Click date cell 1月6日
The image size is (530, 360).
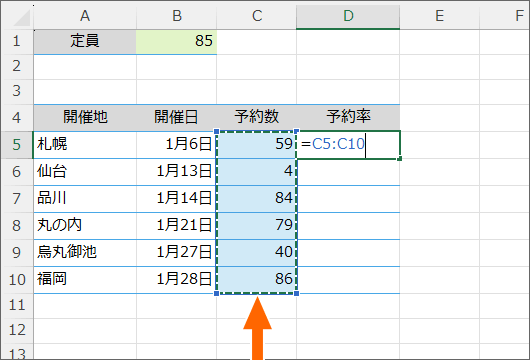point(176,145)
